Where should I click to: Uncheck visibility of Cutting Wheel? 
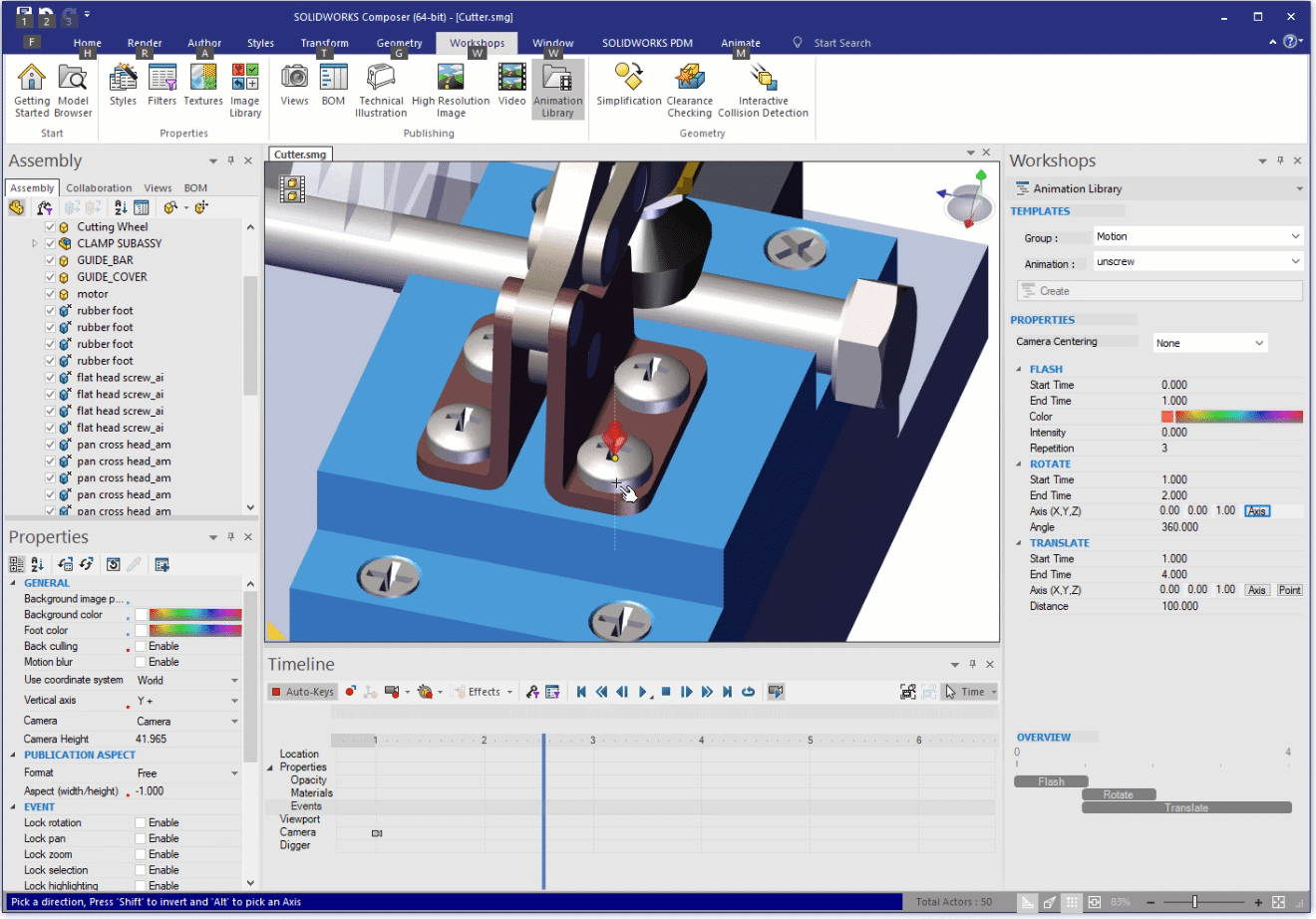point(50,227)
